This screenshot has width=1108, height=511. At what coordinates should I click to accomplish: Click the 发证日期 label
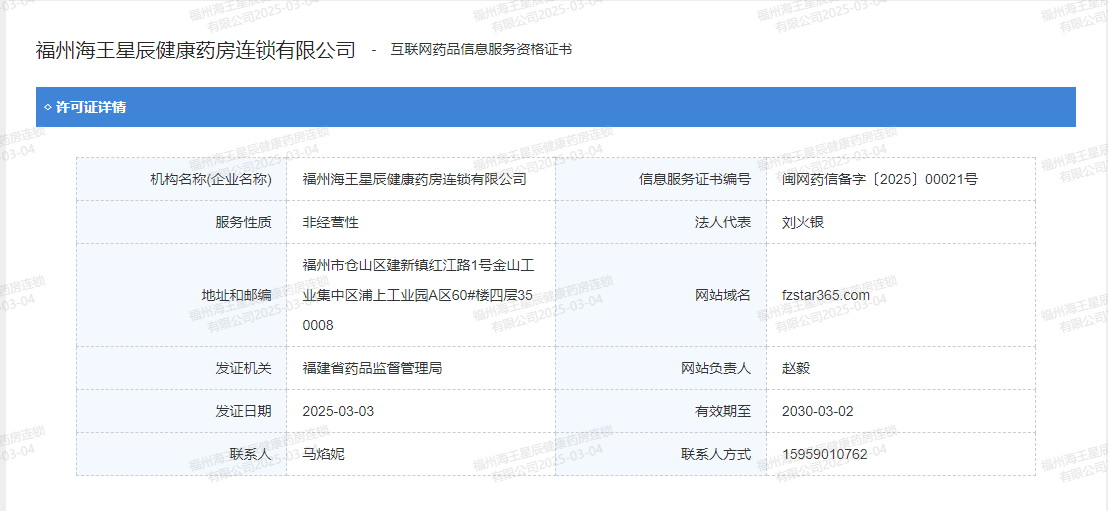click(243, 411)
